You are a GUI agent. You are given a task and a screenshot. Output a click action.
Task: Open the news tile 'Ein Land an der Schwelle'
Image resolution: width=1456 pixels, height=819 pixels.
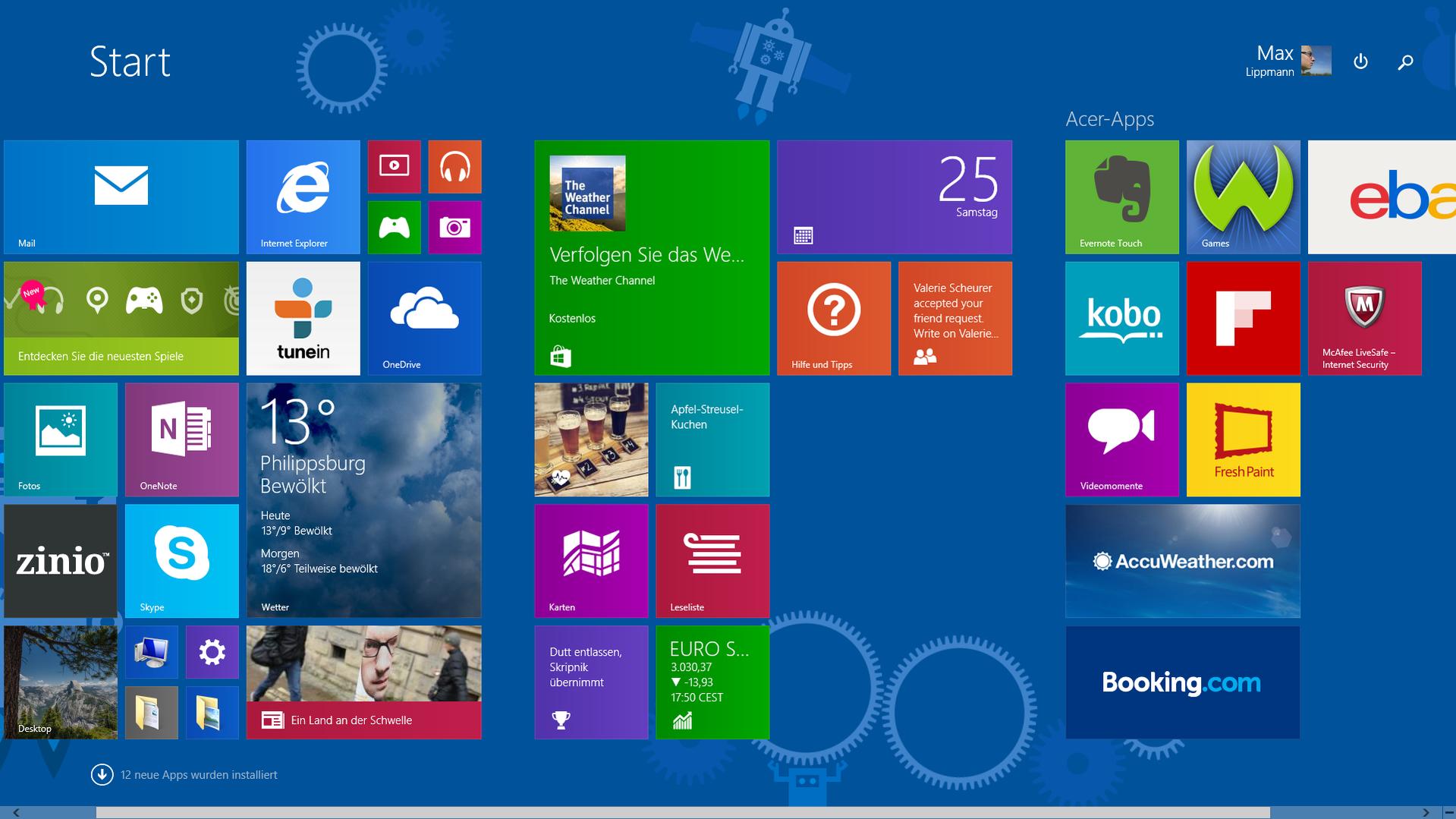pos(364,683)
